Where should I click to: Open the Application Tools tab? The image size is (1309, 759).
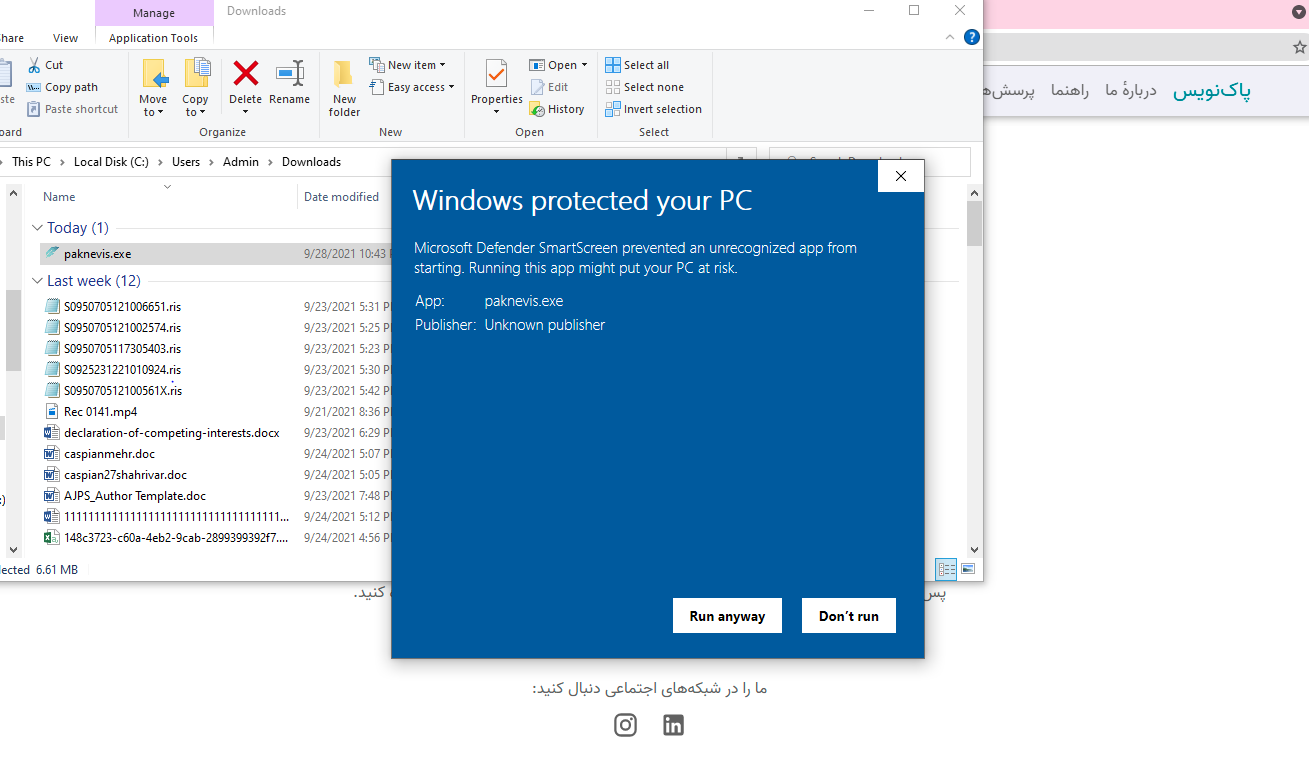(x=153, y=38)
